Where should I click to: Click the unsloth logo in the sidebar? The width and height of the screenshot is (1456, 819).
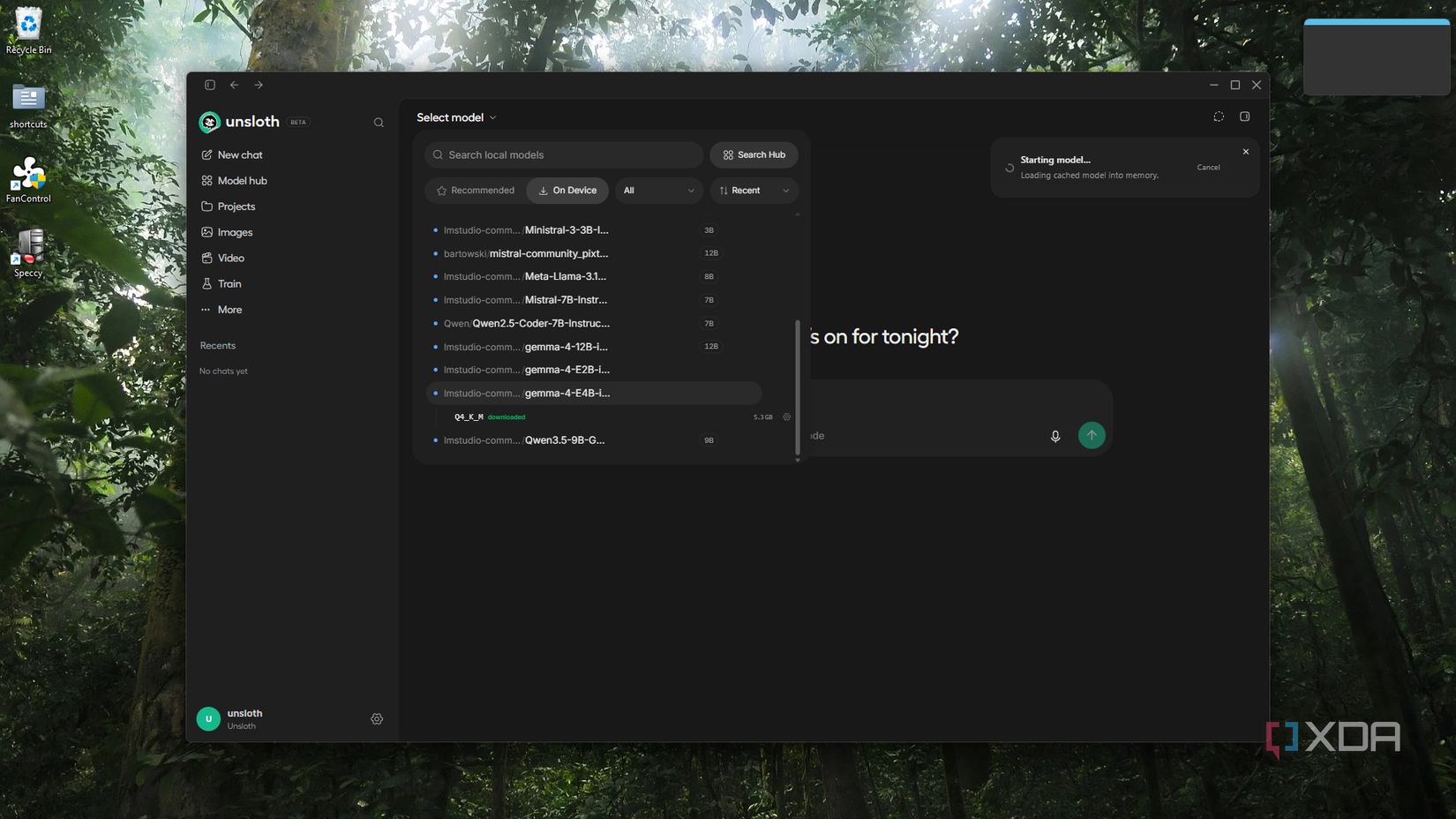coord(209,122)
